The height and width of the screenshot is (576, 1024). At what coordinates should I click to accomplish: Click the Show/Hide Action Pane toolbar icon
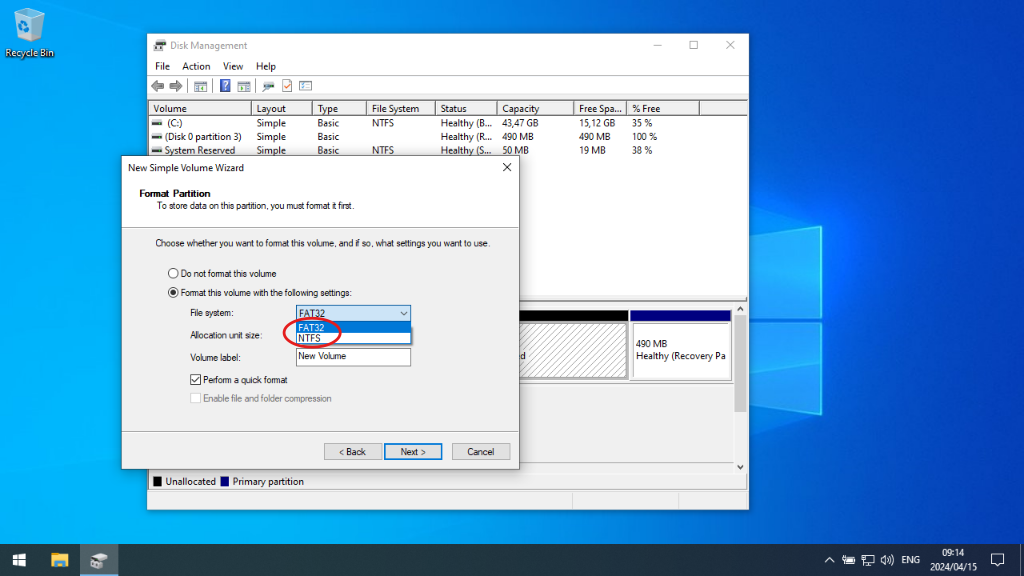pos(245,86)
